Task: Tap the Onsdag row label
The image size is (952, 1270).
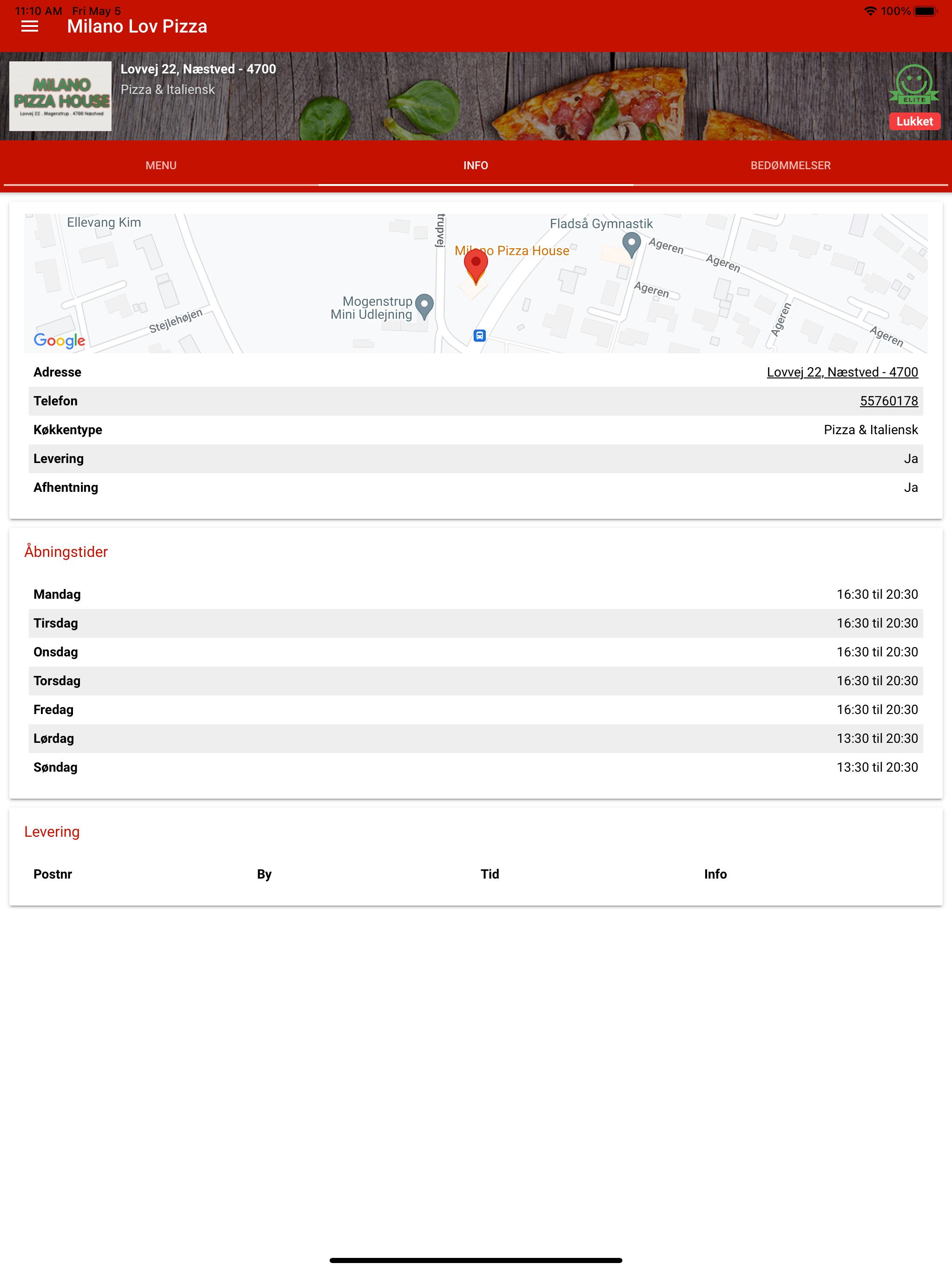Action: 56,652
